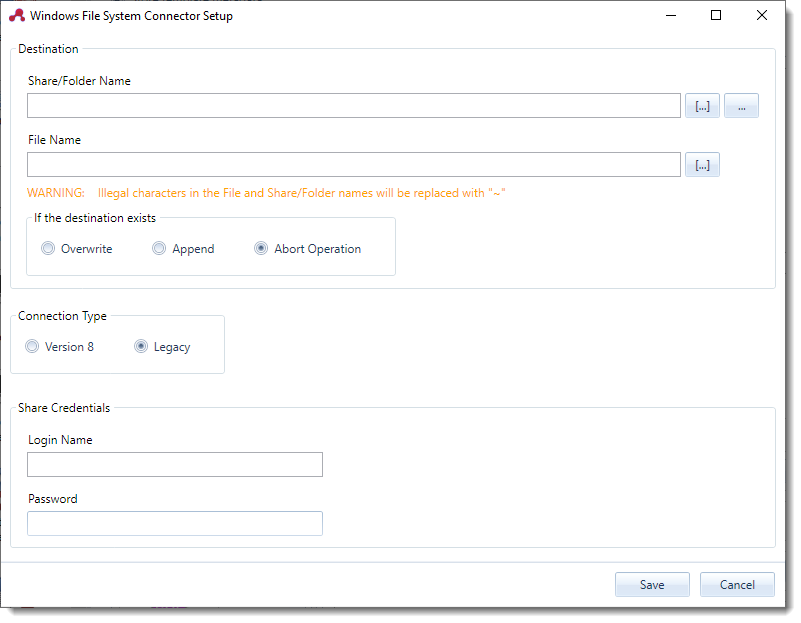Viewport: 801px width, 623px height.
Task: Click the Share/Folder Name text field
Action: click(x=353, y=106)
